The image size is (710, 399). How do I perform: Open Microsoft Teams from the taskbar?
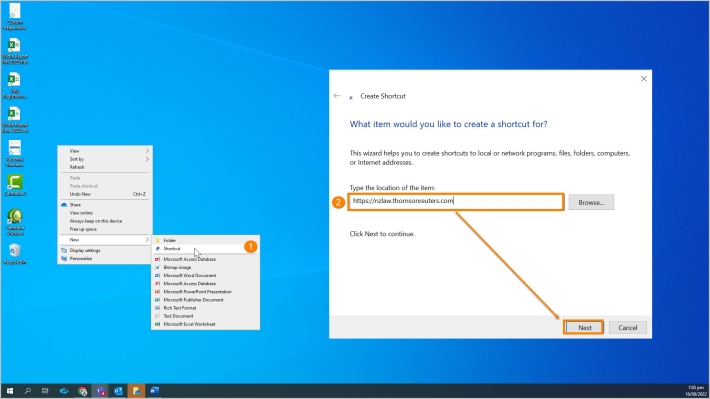[x=100, y=391]
